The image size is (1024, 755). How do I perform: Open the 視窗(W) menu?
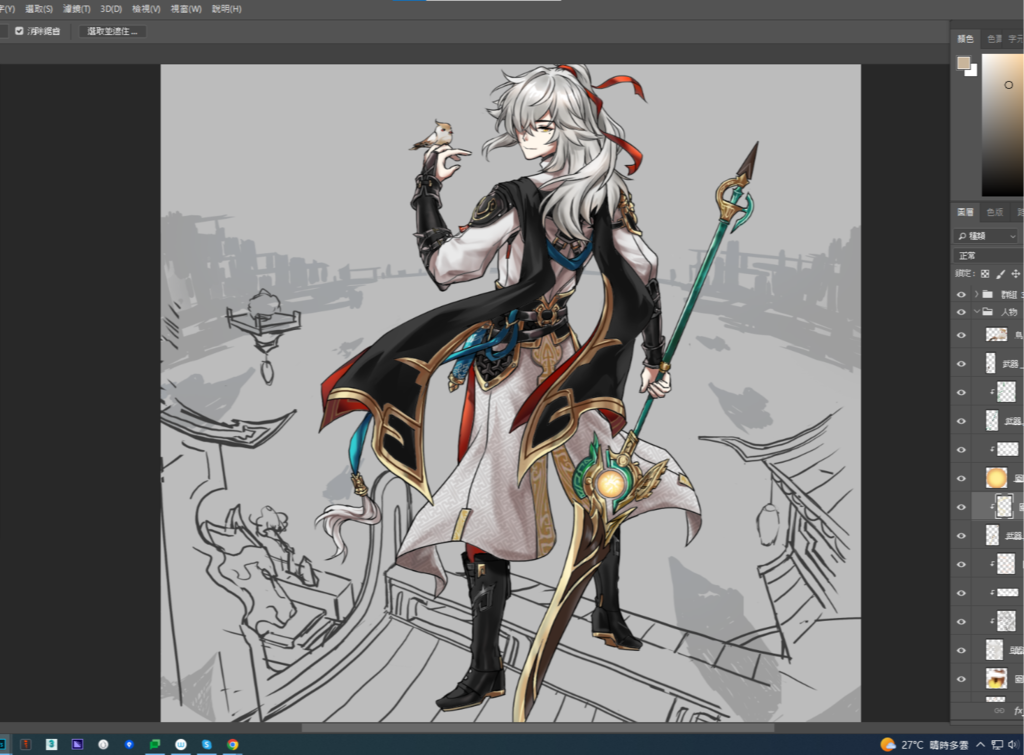pyautogui.click(x=186, y=9)
